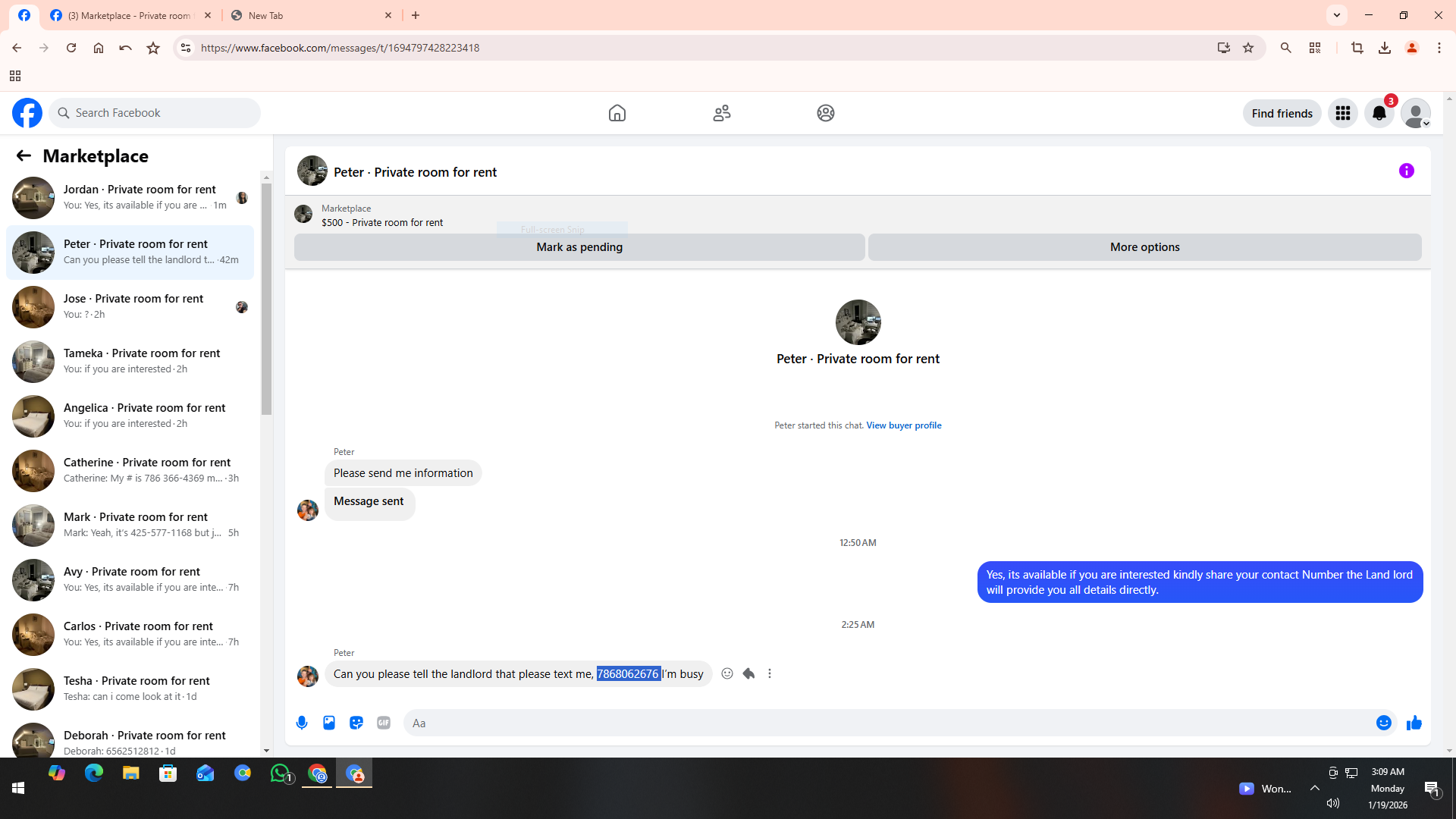Reload the page
Screen dimensions: 1456x819
71,48
